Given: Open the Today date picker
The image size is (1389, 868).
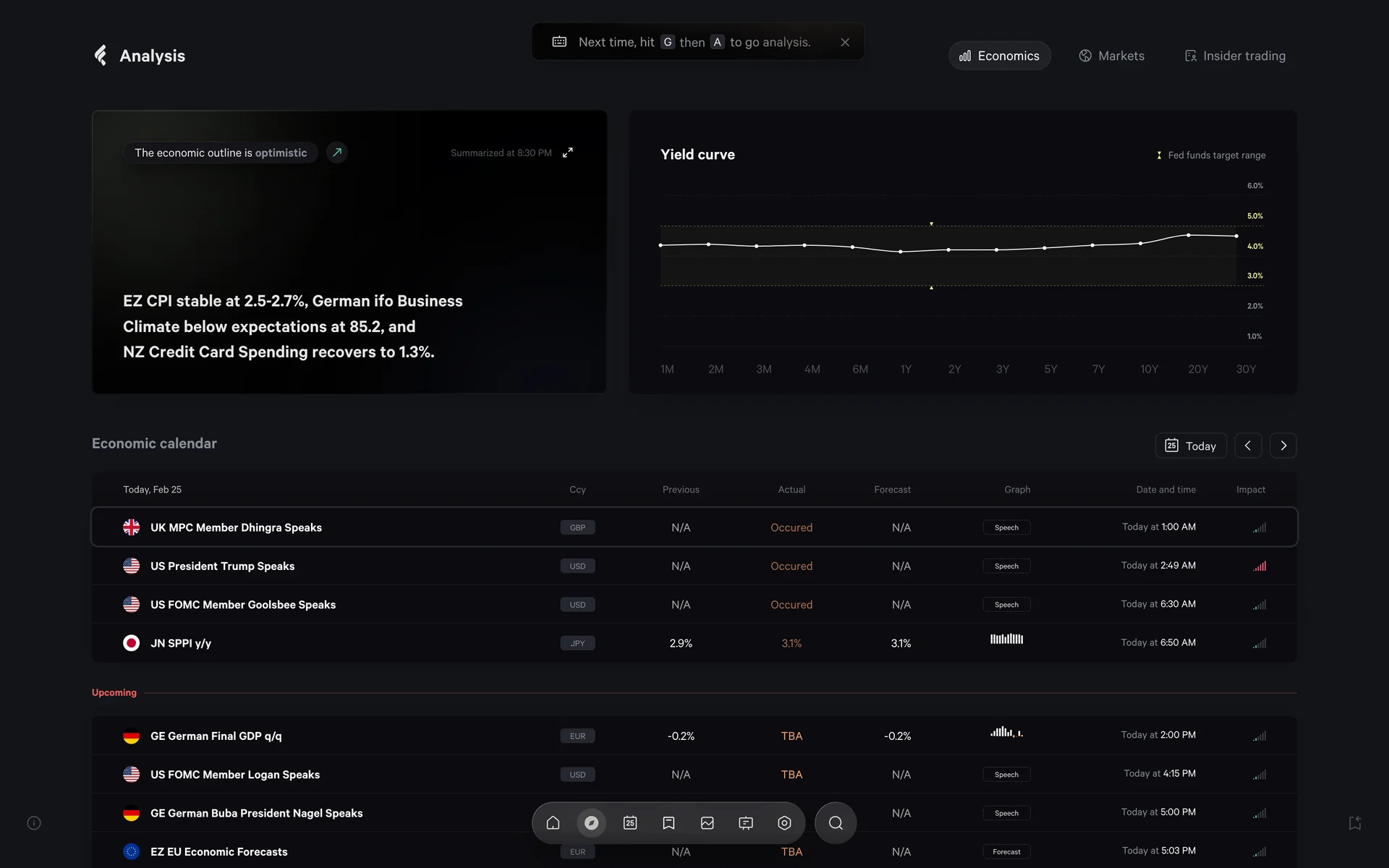Looking at the screenshot, I should click(1191, 446).
